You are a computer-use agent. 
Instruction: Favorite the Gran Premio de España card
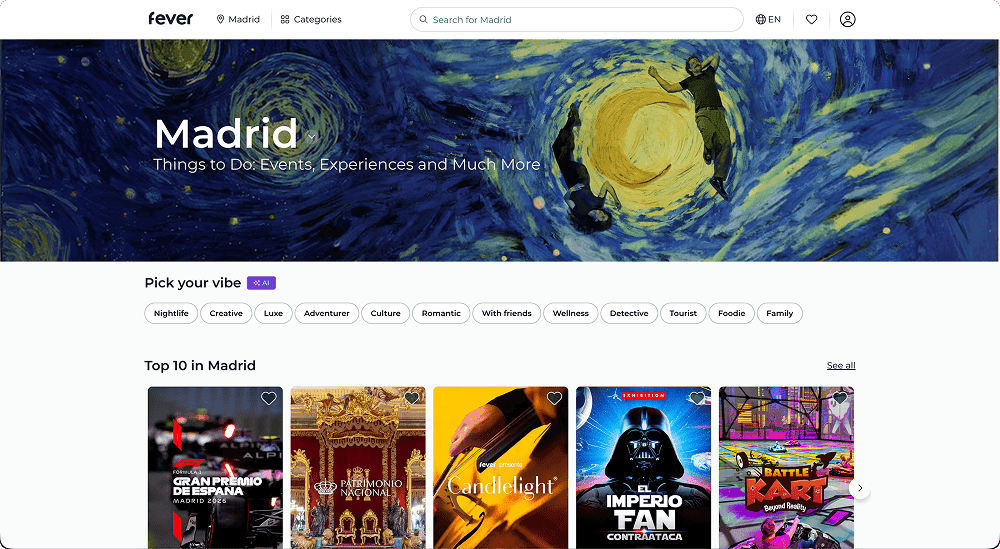268,399
